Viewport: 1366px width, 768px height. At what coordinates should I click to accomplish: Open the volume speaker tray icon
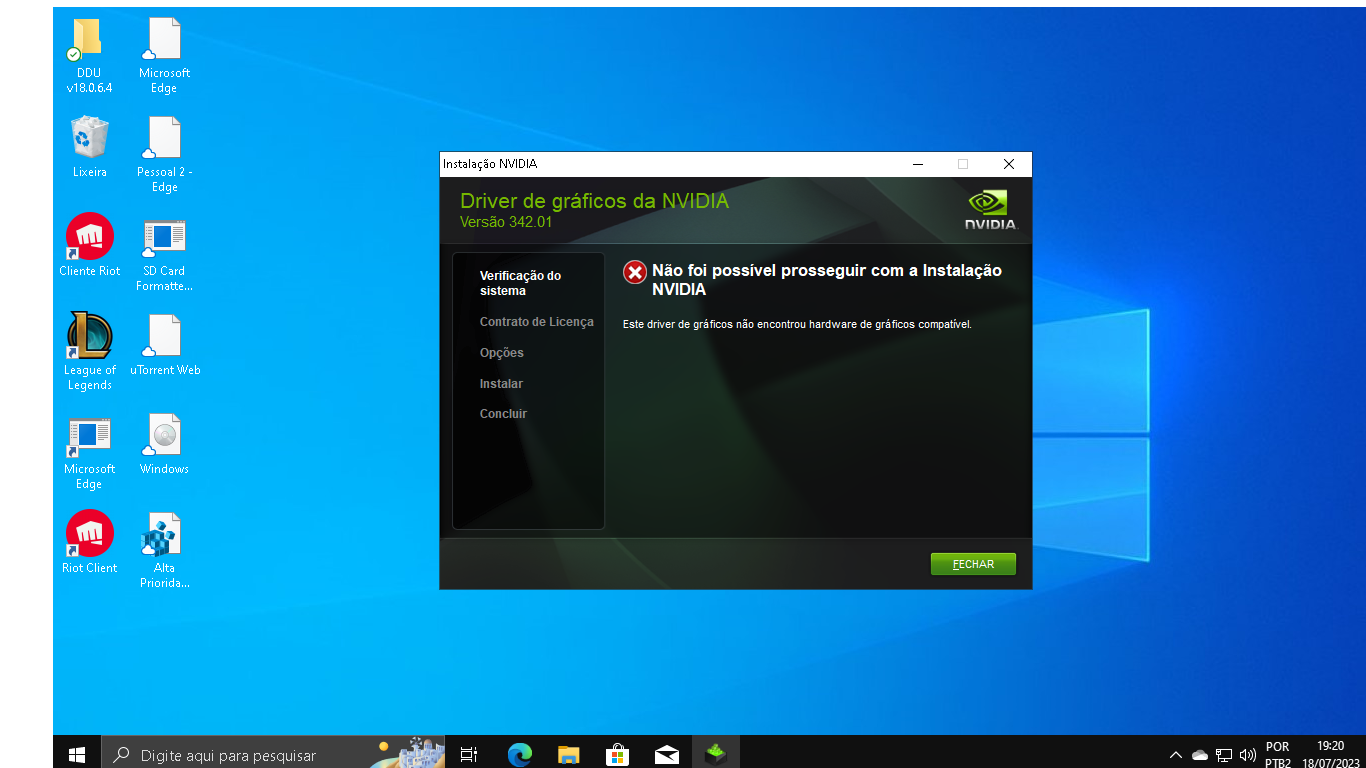1247,755
